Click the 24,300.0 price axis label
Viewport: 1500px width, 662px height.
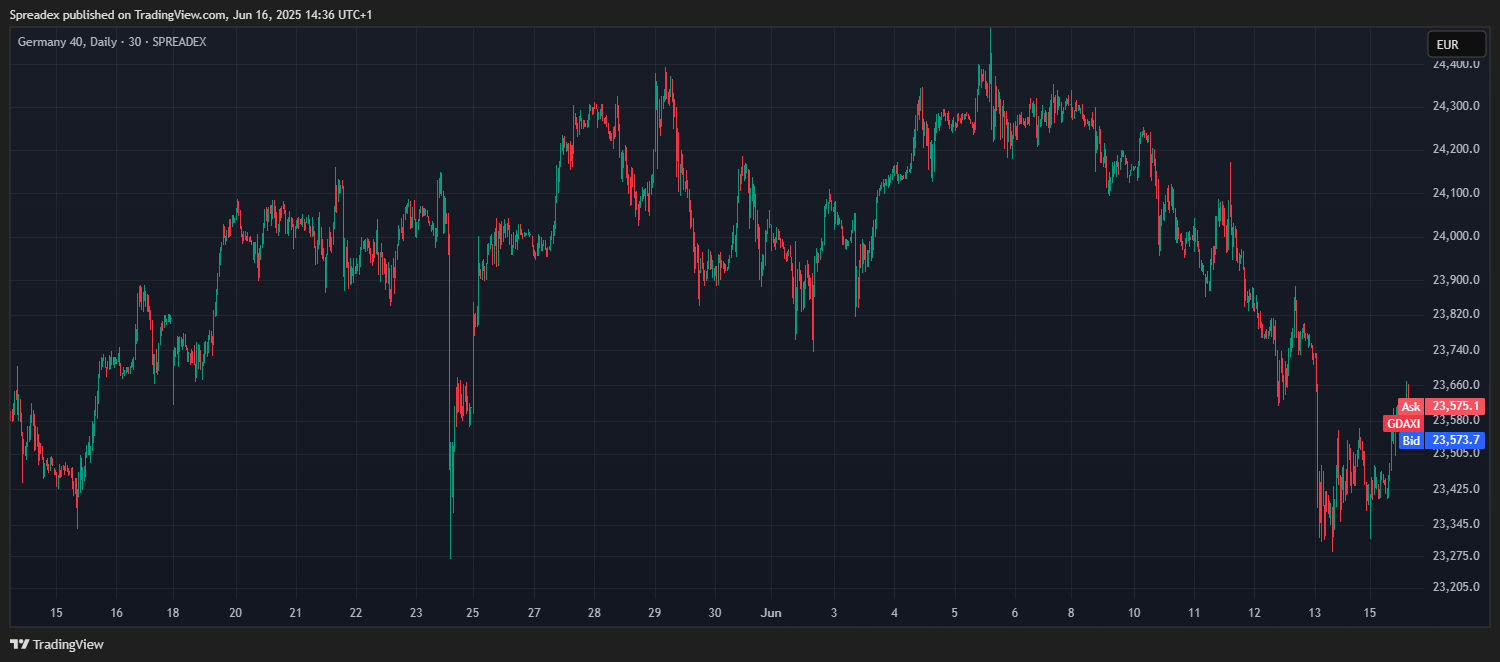click(1456, 106)
